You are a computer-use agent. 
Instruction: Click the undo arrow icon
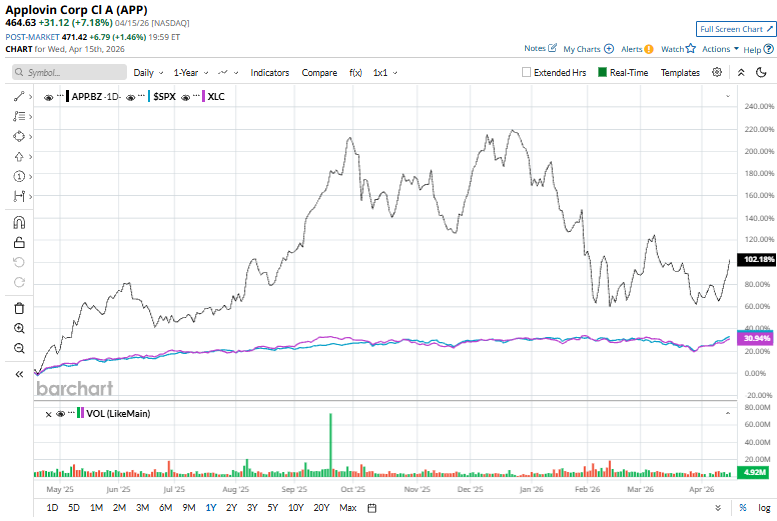point(19,262)
